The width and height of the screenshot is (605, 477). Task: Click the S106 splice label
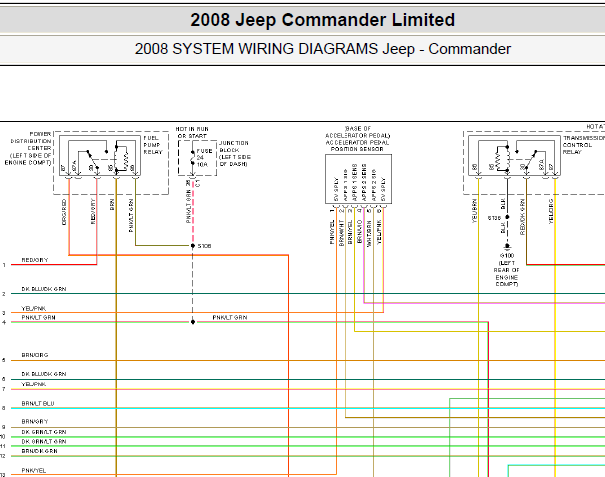coord(204,246)
